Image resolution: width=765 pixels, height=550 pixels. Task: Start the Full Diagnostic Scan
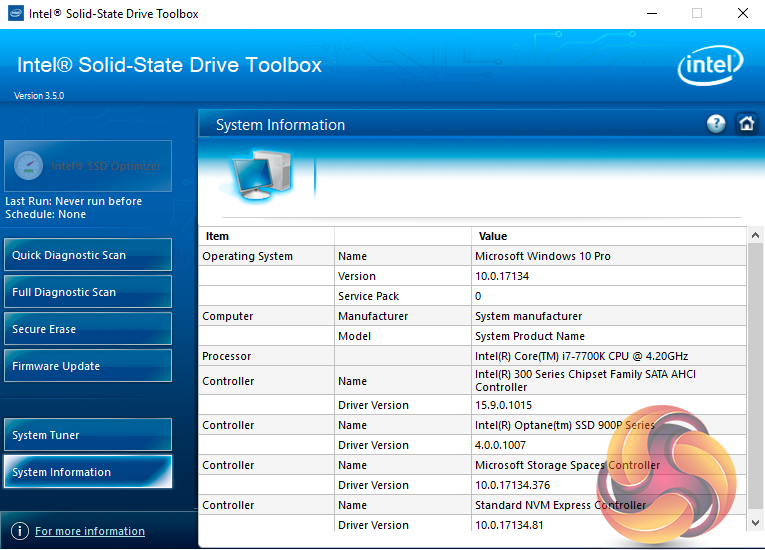point(88,292)
